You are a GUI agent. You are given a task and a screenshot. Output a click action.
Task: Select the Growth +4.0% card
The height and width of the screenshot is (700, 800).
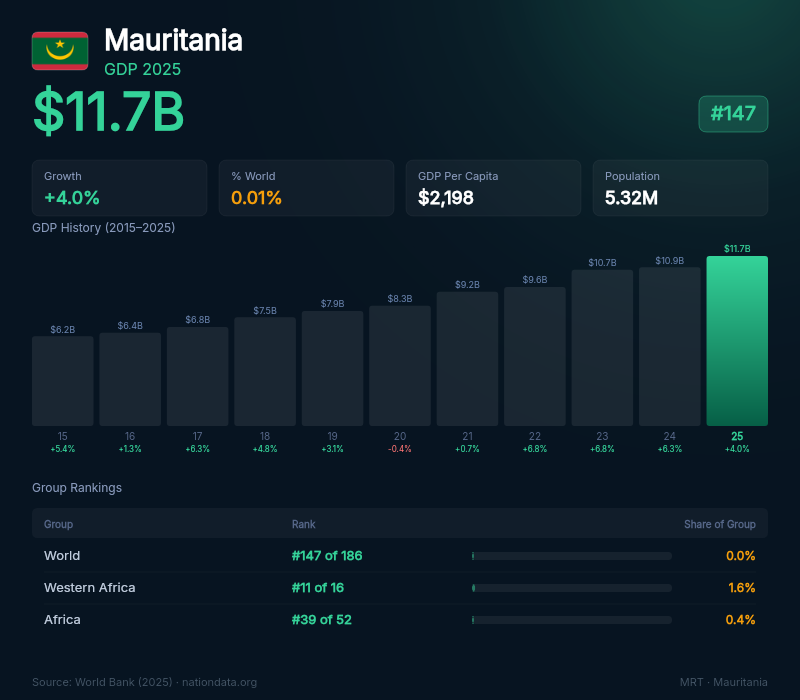(x=119, y=188)
